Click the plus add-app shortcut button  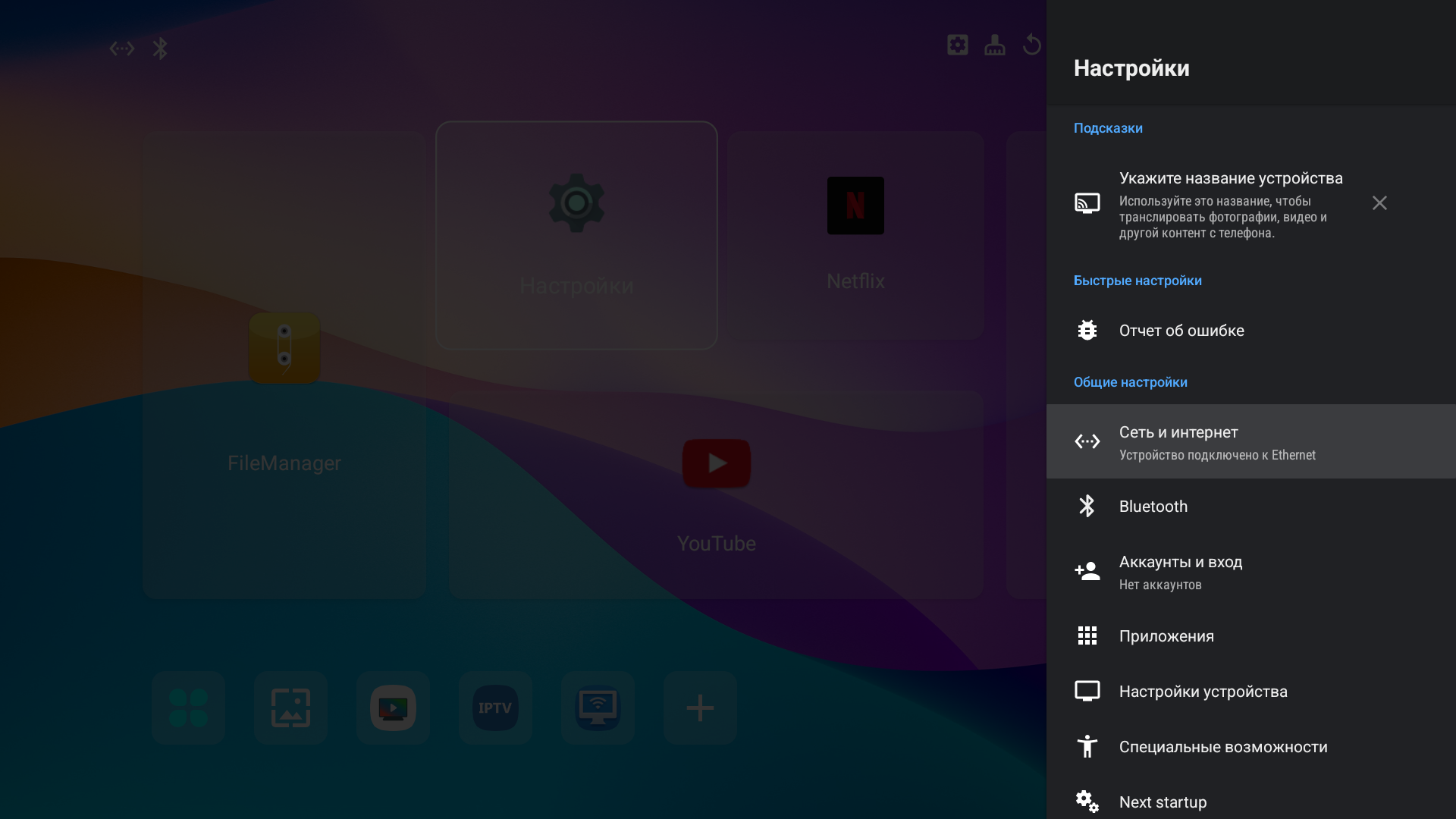pyautogui.click(x=700, y=708)
